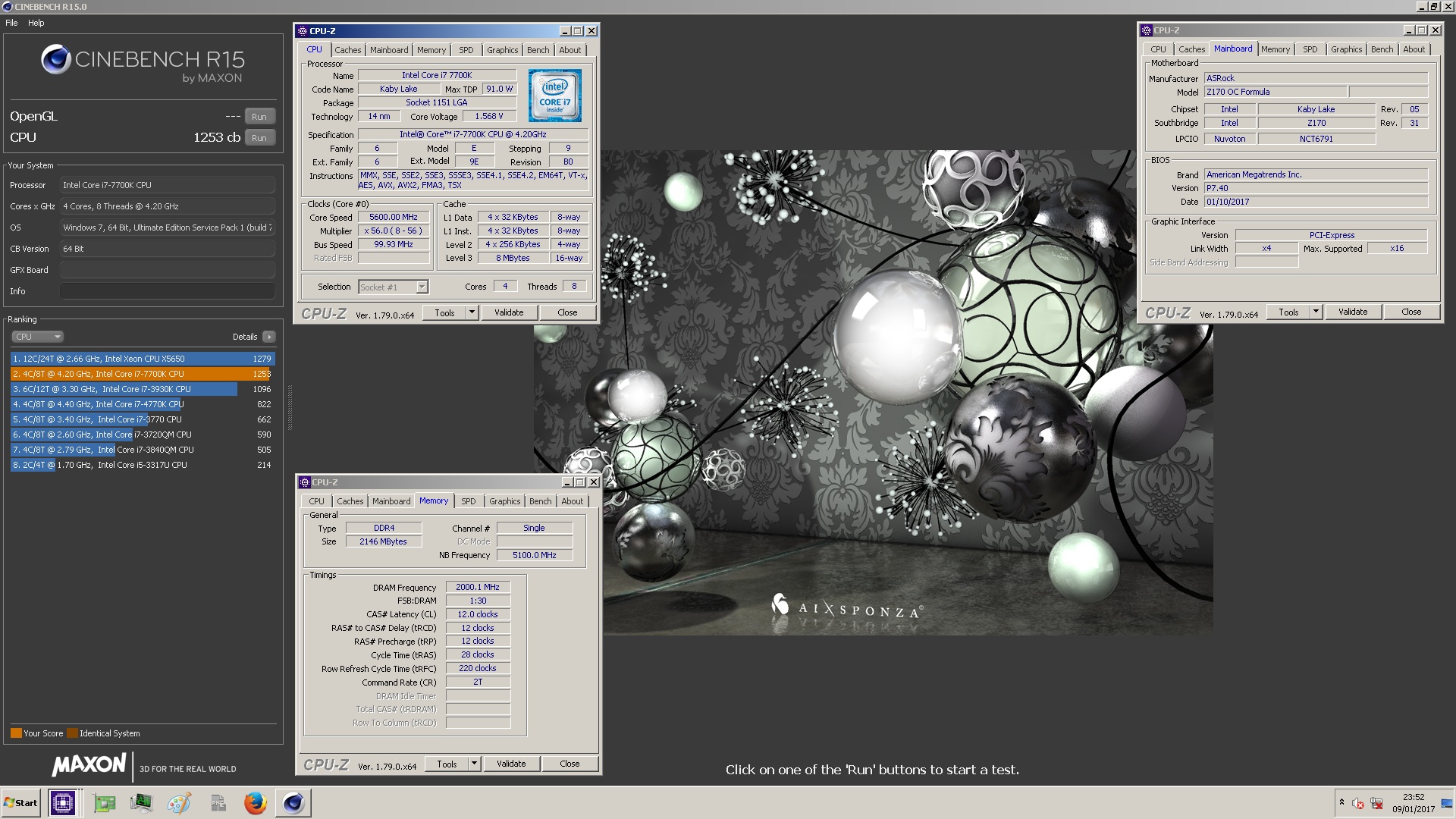Select ranking row Intel Core i7-3770 CPU

tap(143, 419)
